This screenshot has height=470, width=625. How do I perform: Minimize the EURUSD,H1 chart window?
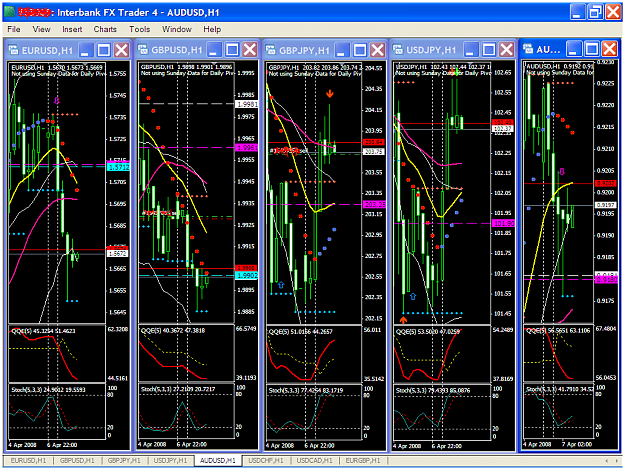(86, 50)
